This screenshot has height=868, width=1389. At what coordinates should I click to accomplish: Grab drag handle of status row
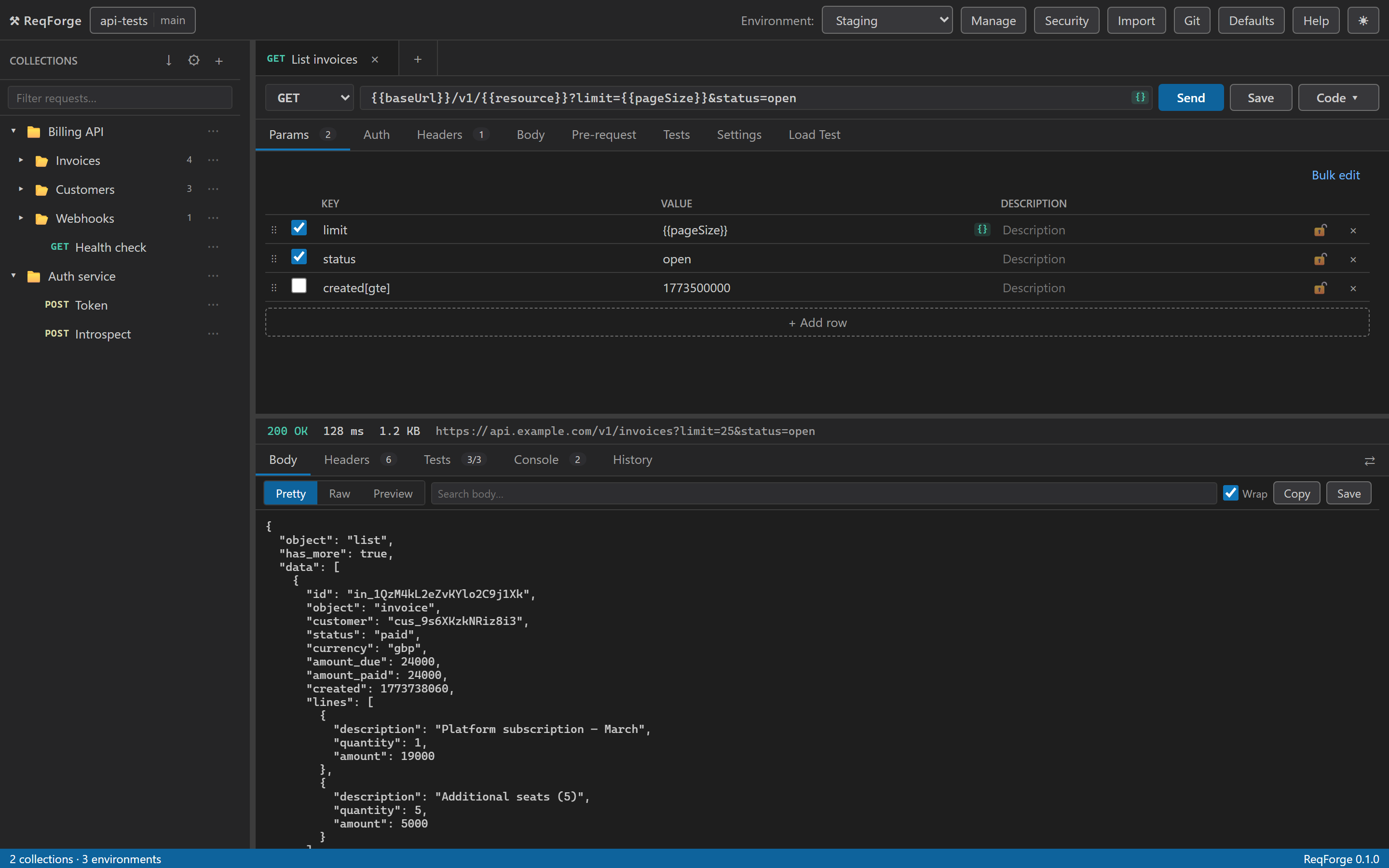point(274,259)
